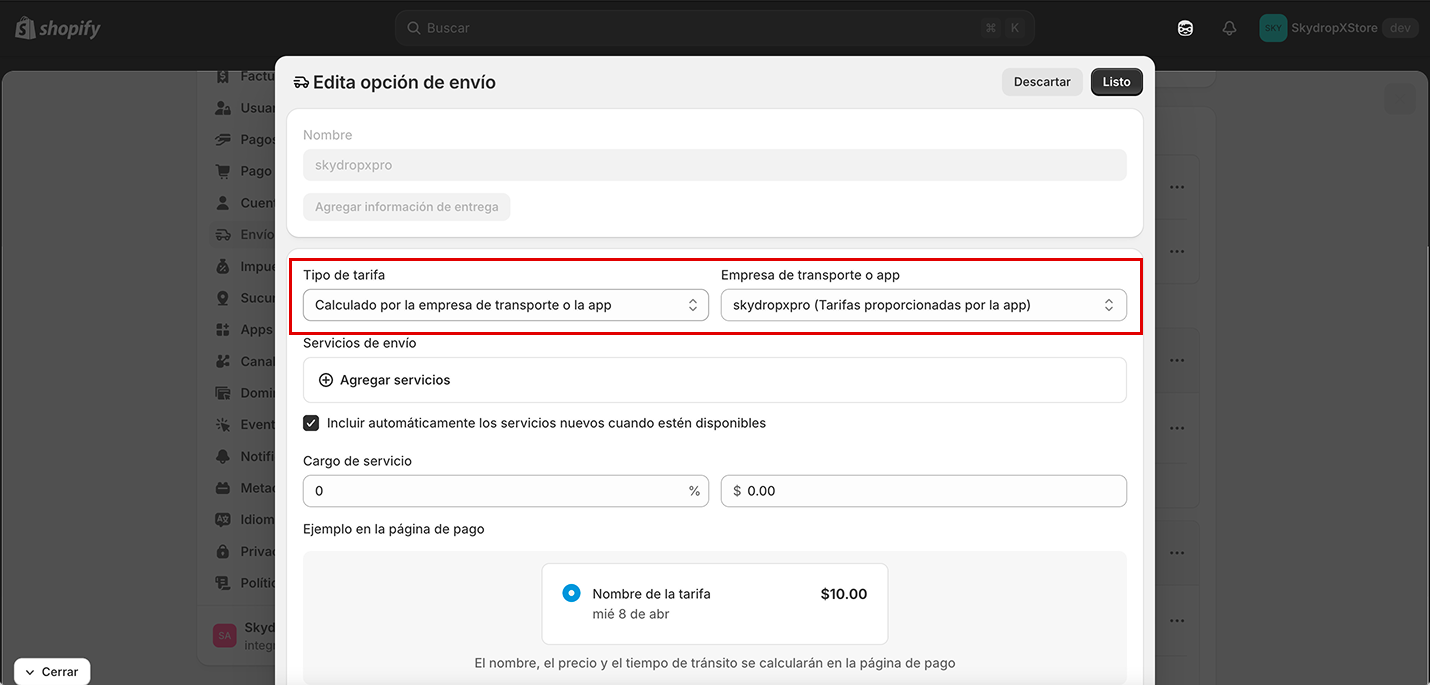Screen dimensions: 1430x685
Task: Click the '$10.00' example price
Action: 844,594
